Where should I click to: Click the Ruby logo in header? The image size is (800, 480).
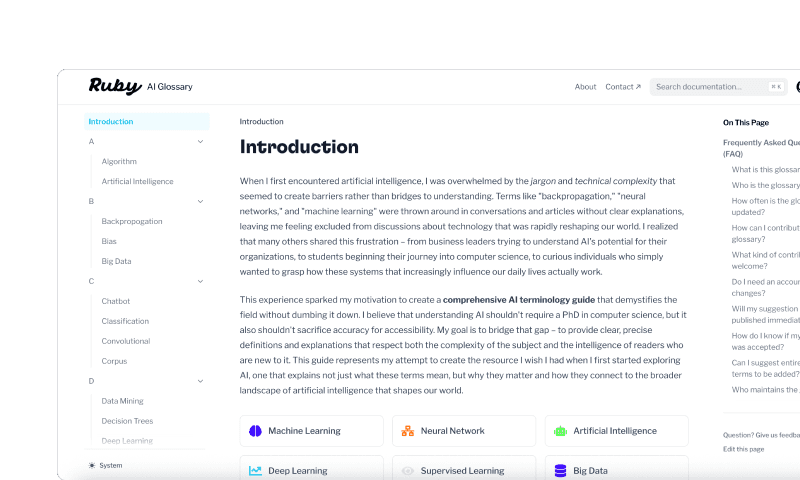[x=114, y=87]
